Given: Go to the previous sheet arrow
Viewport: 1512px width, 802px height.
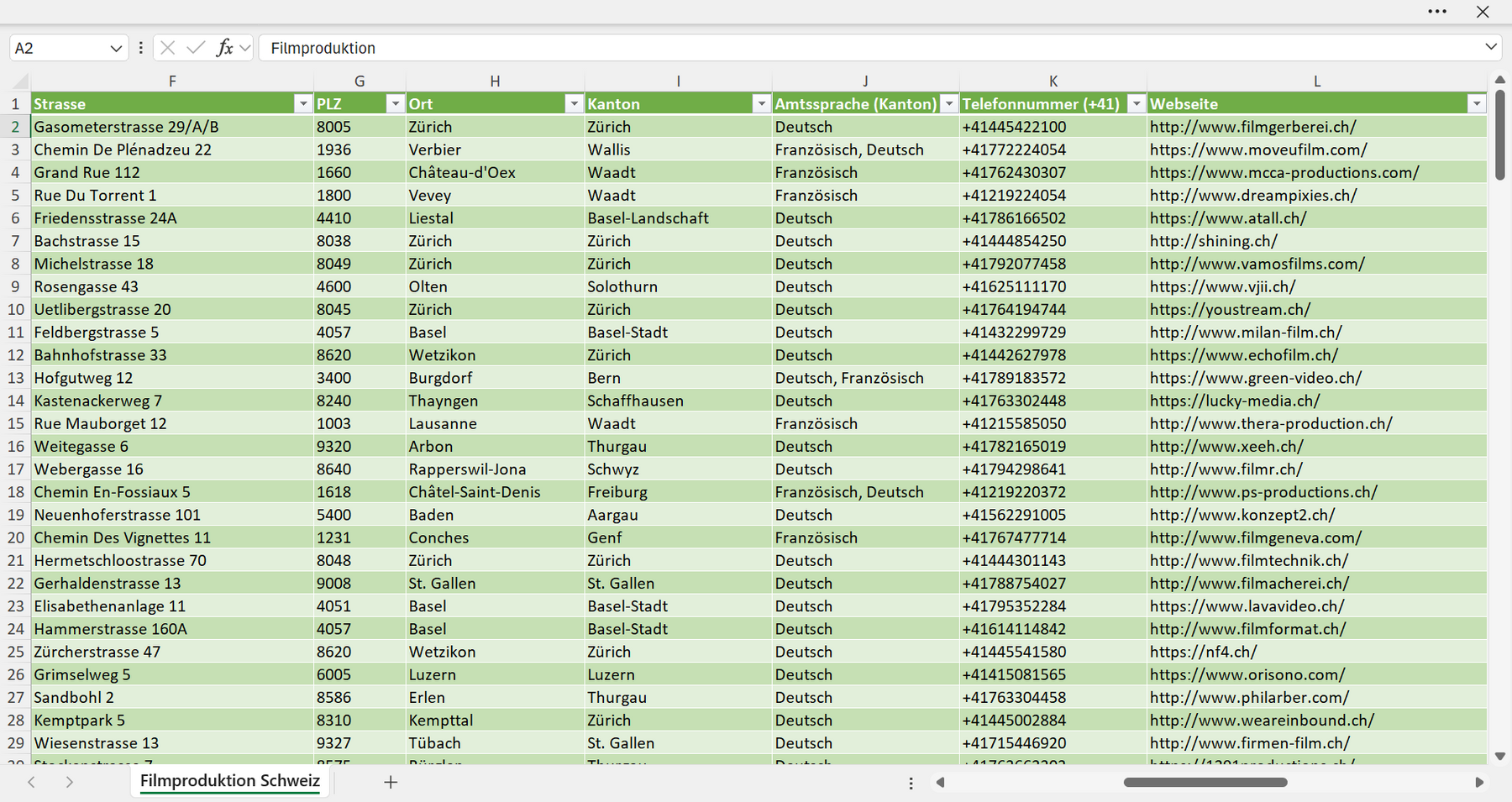Looking at the screenshot, I should click(x=32, y=782).
